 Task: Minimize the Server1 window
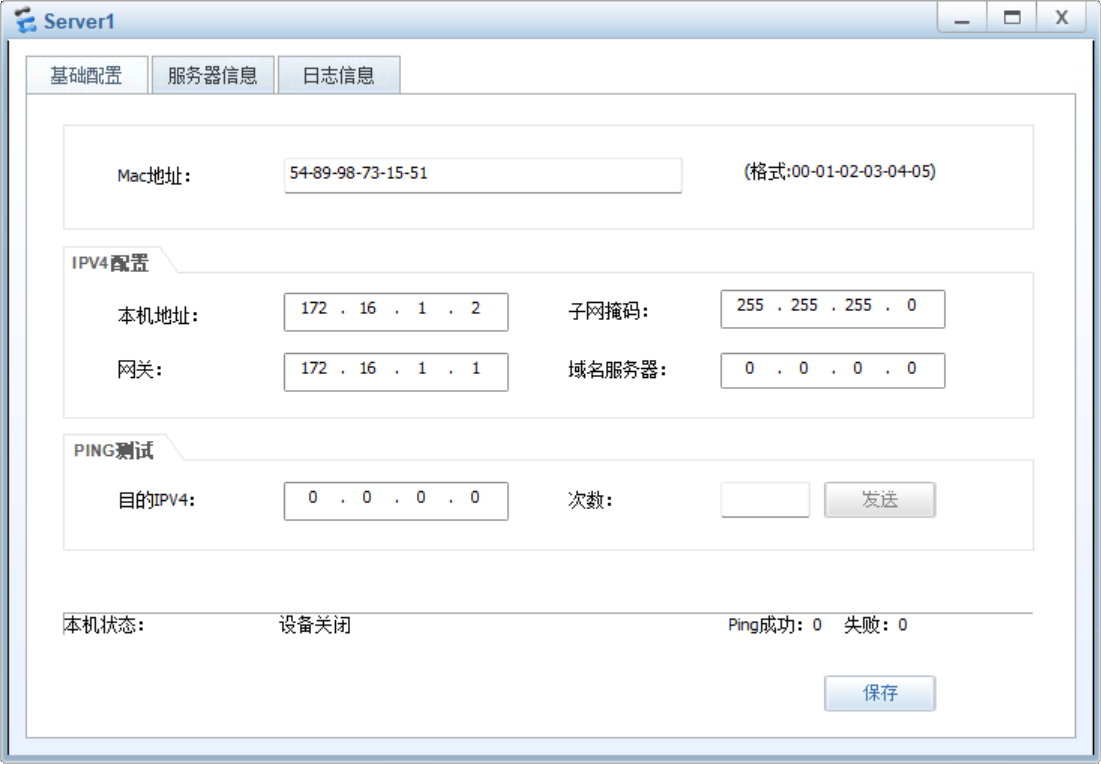coord(962,18)
